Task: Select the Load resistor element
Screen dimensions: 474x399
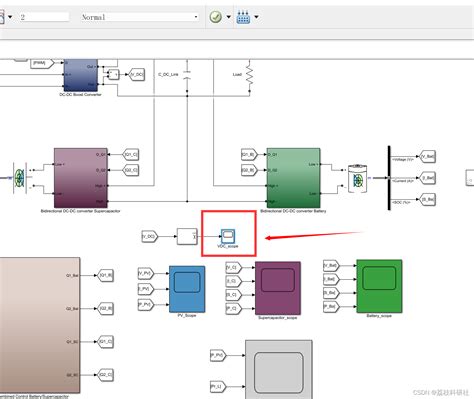Action: [249, 75]
